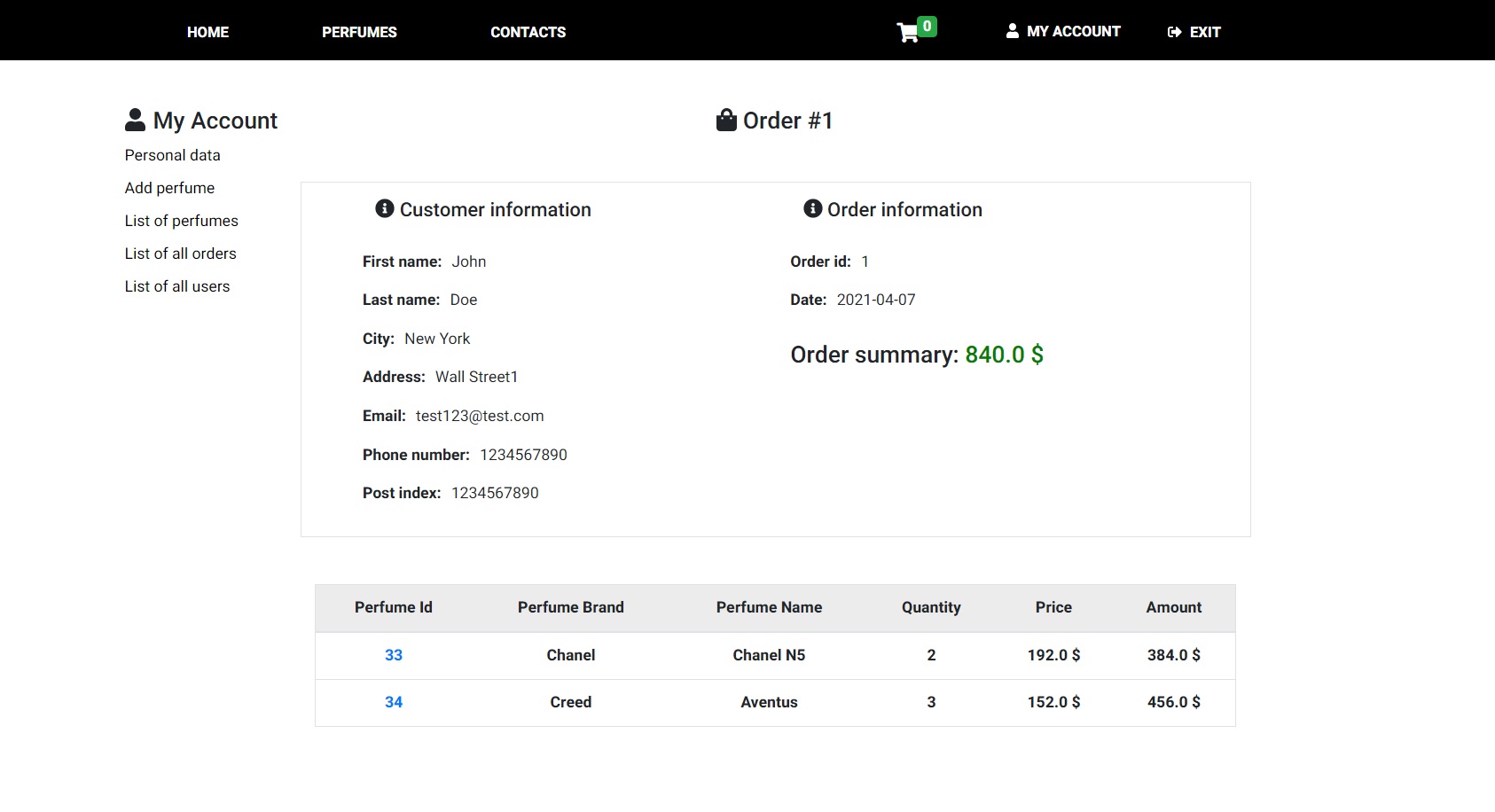Select the Chanel brand cell
The image size is (1495, 812).
click(x=571, y=655)
